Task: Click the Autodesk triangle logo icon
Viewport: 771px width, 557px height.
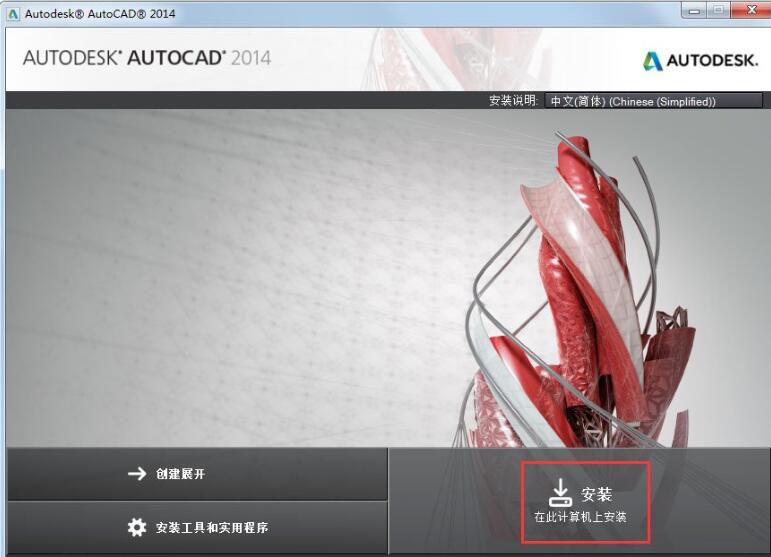Action: [652, 61]
